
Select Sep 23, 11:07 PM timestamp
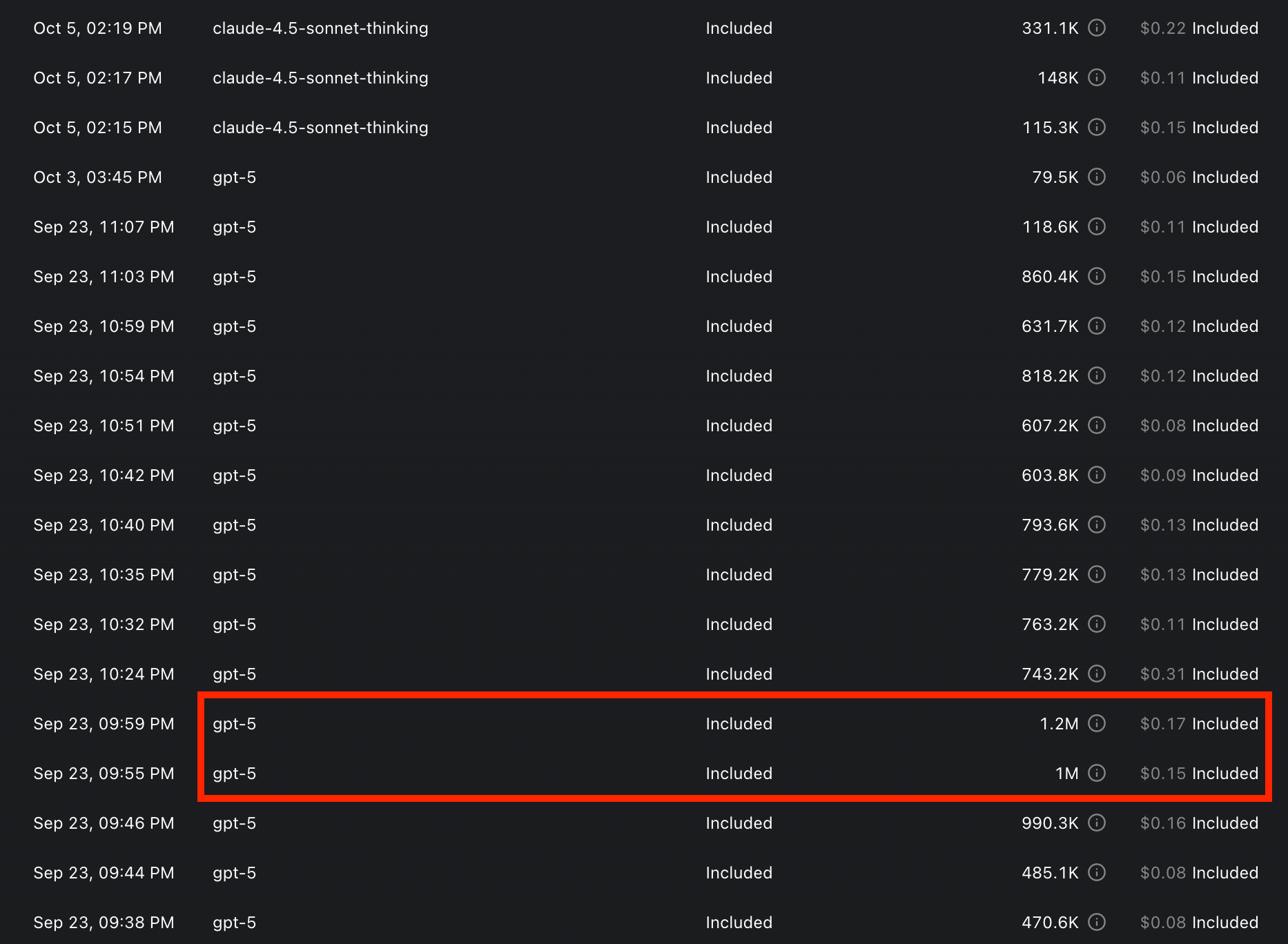104,227
